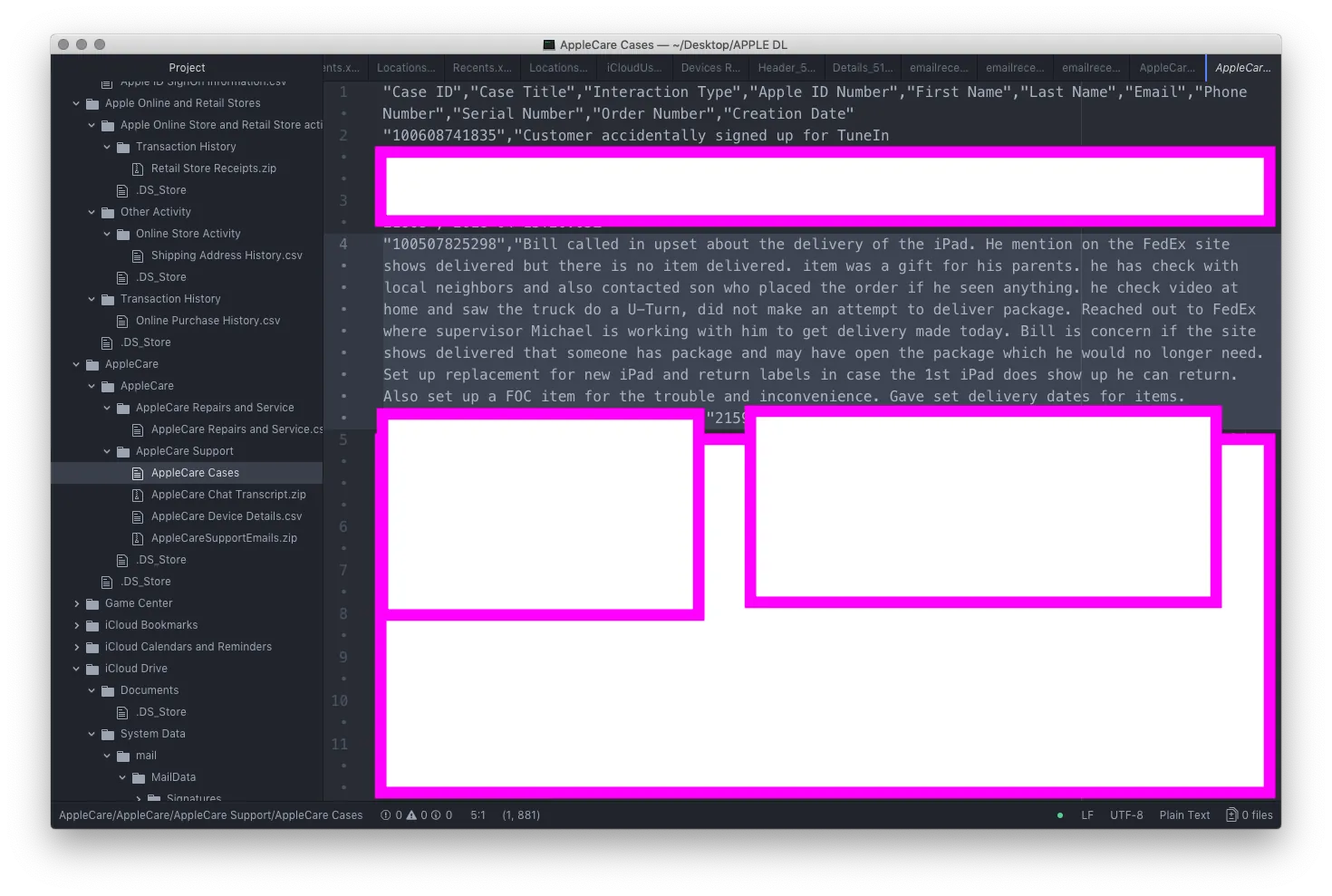Screen dimensions: 1332x896
Task: Click the file icon beside Online Purchase History.csv
Action: (x=122, y=321)
